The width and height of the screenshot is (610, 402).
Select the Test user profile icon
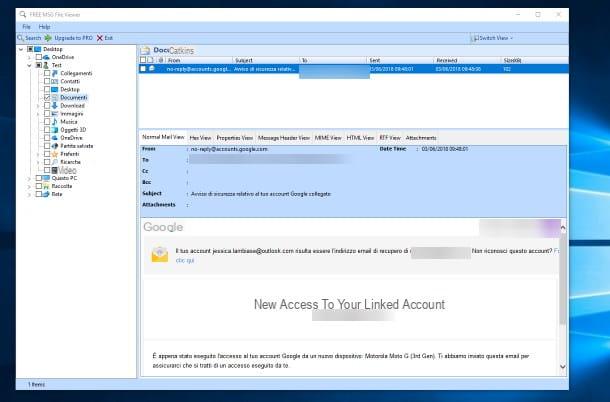(x=46, y=65)
